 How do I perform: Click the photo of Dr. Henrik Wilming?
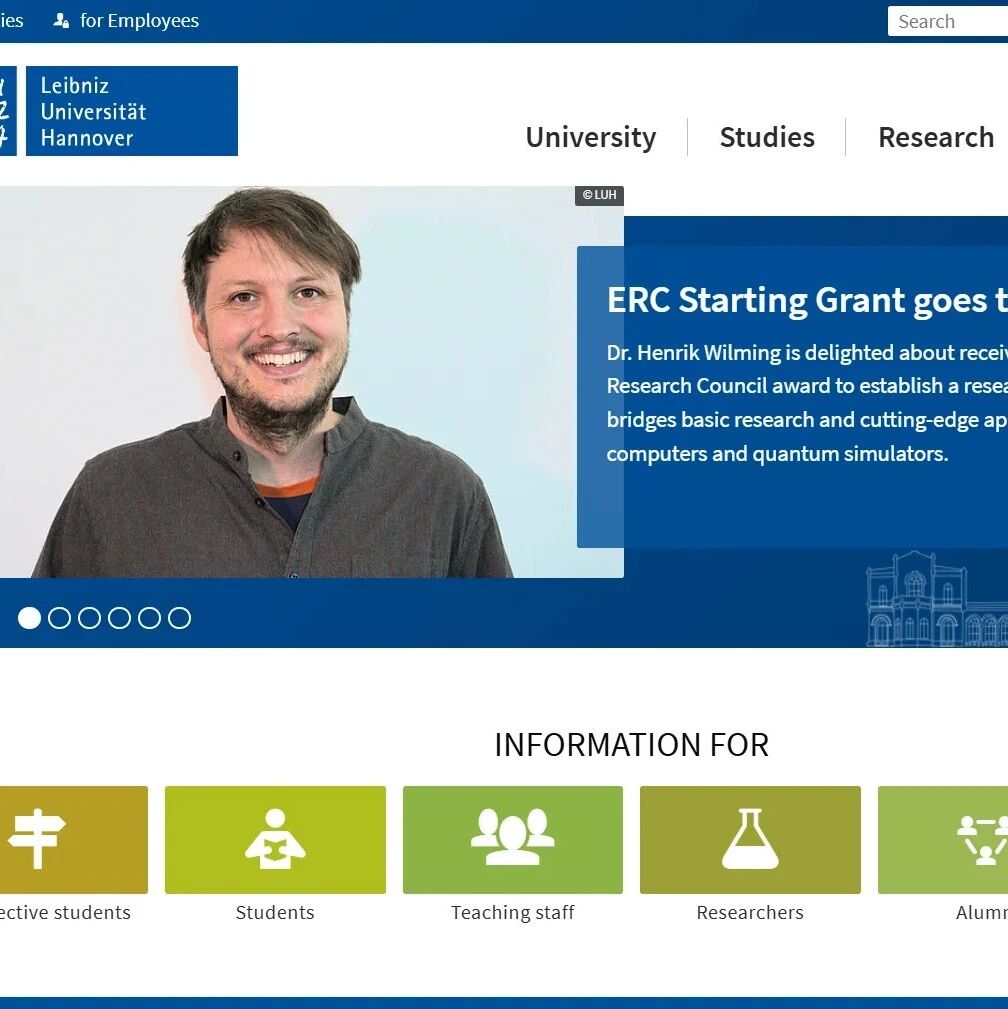tap(312, 382)
